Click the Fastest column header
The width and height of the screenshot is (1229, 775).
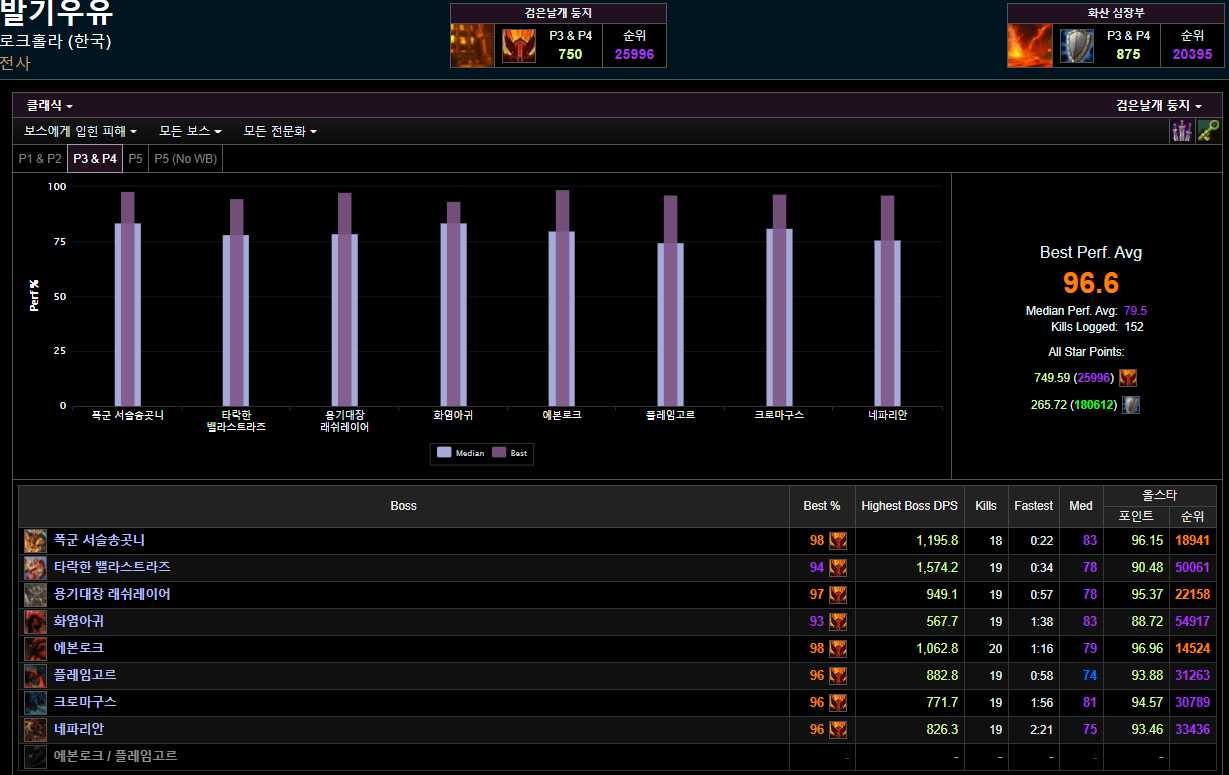click(x=1033, y=506)
